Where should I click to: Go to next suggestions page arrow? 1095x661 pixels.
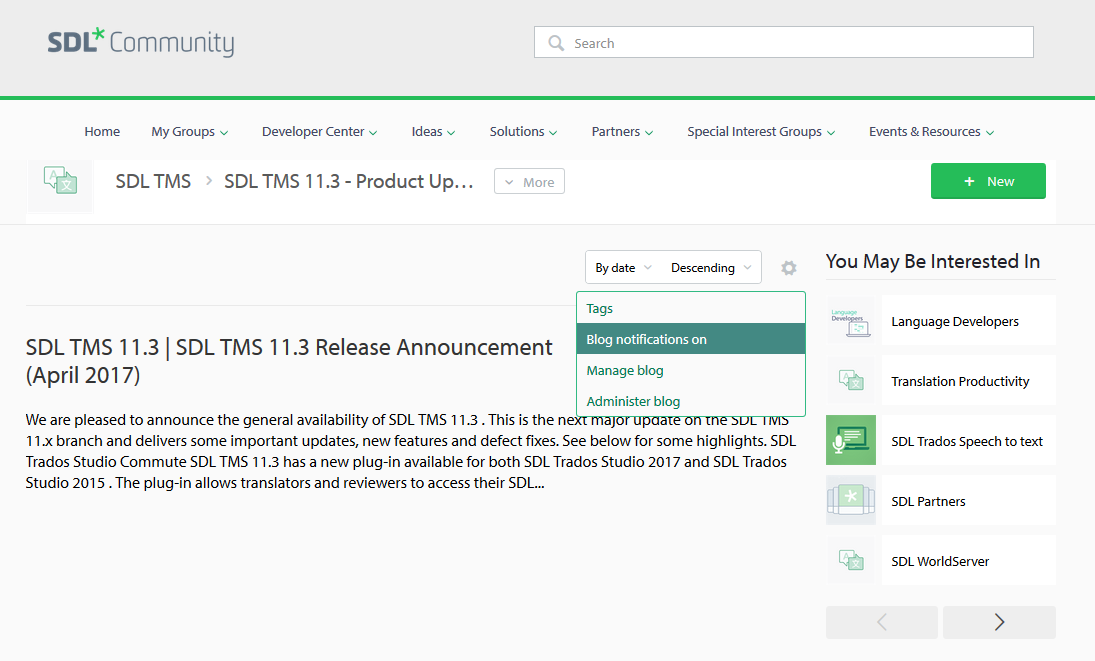pos(999,622)
